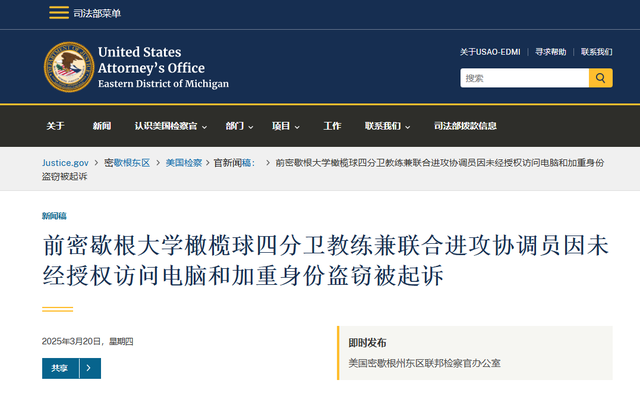Click the 共享 share button

click(x=60, y=368)
